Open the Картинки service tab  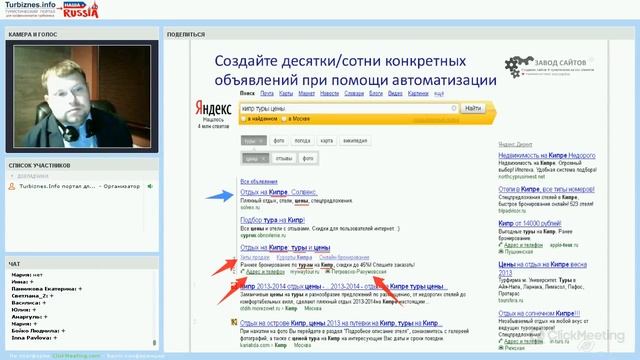(x=418, y=93)
